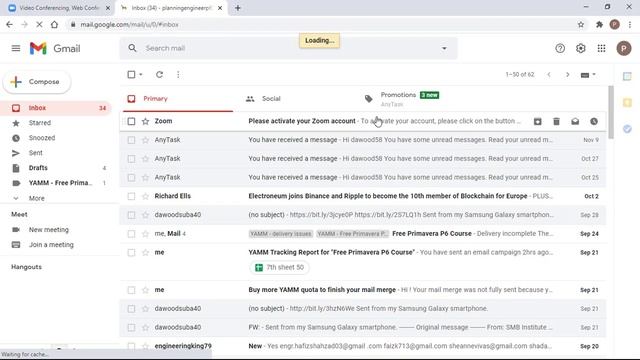Open the 7th sheet 50 attachment chip

click(280, 268)
